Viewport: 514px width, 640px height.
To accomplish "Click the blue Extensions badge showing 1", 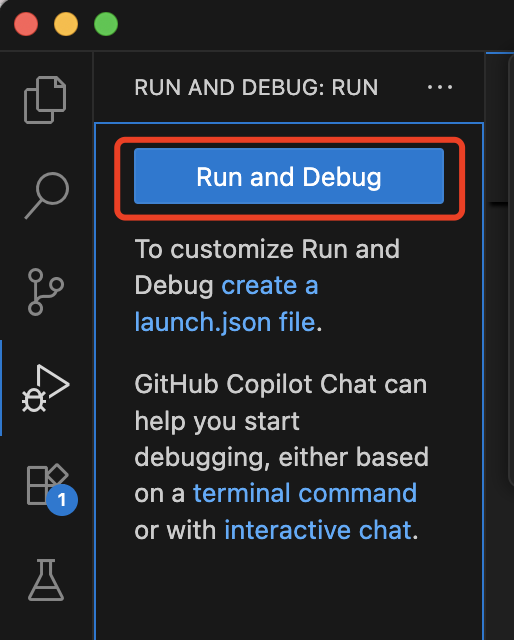I will point(62,500).
